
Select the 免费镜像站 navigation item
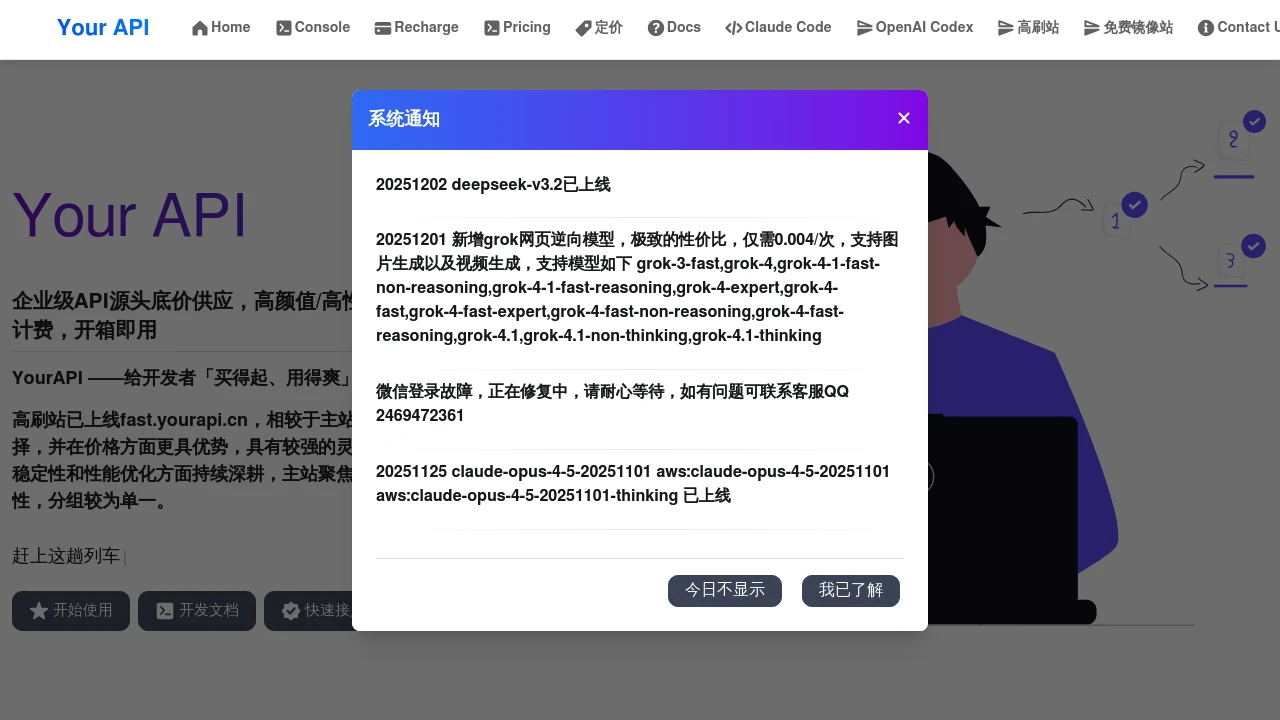[1128, 28]
